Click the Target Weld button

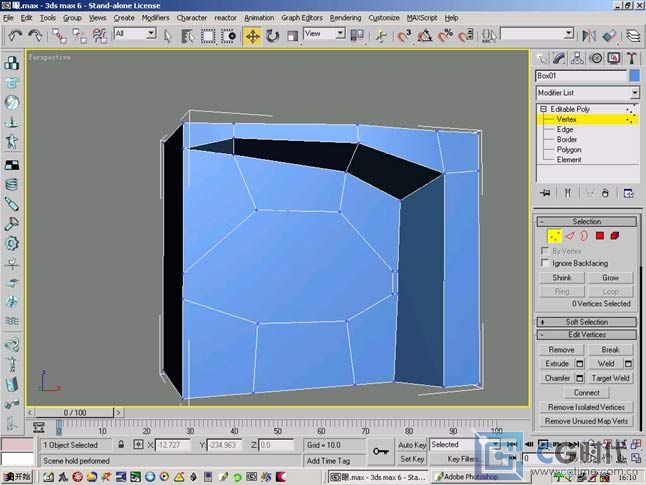(610, 378)
